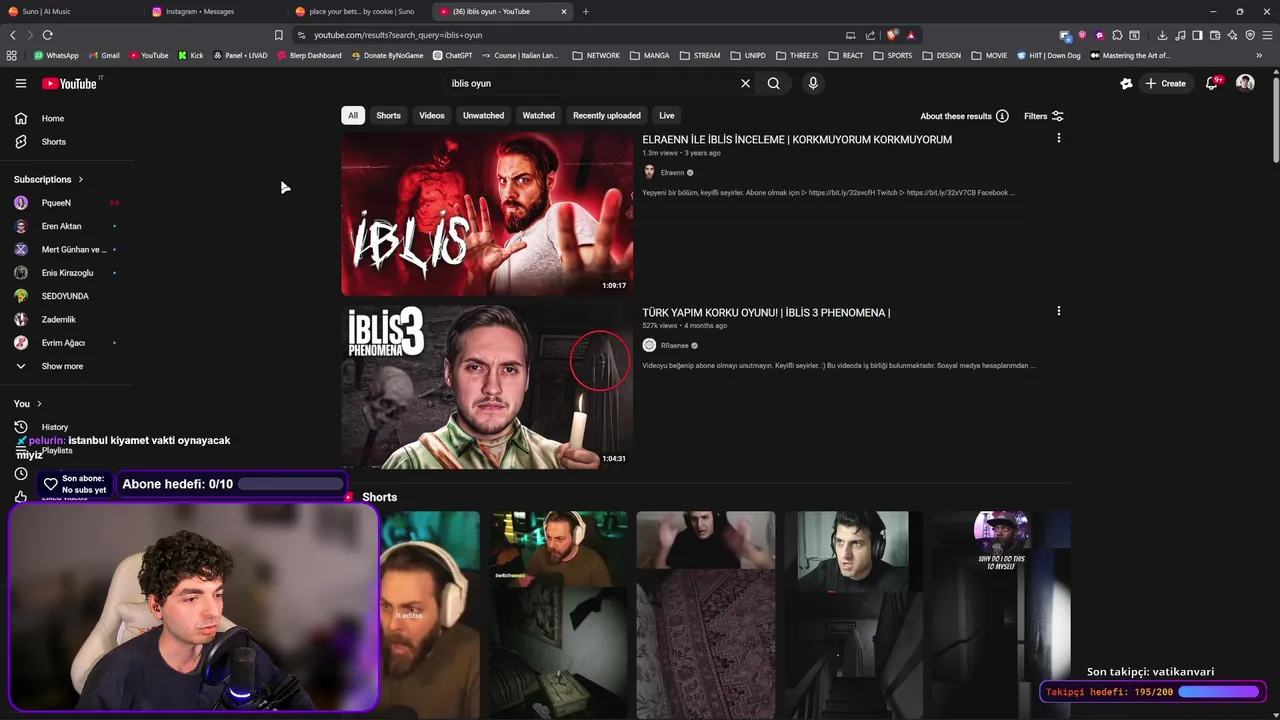Click the Create button
The width and height of the screenshot is (1280, 720).
(1165, 83)
